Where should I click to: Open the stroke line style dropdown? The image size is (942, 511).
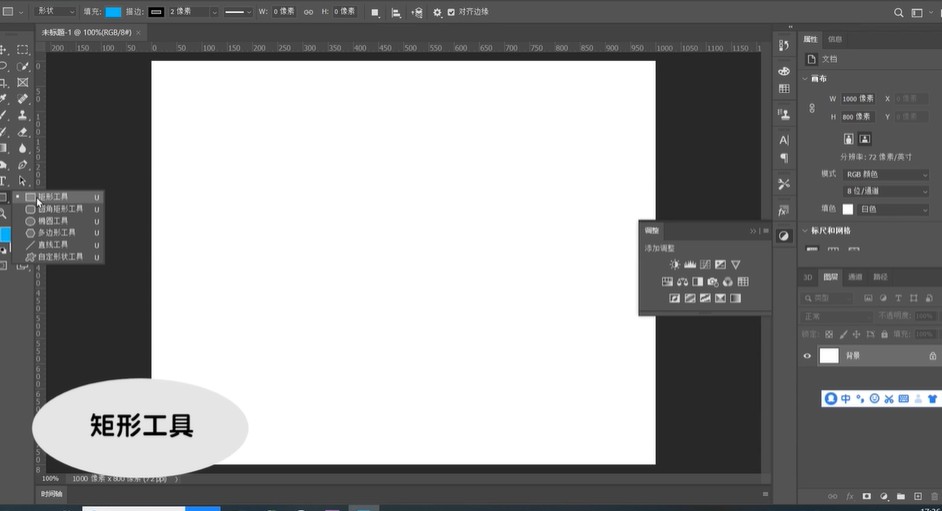click(238, 12)
